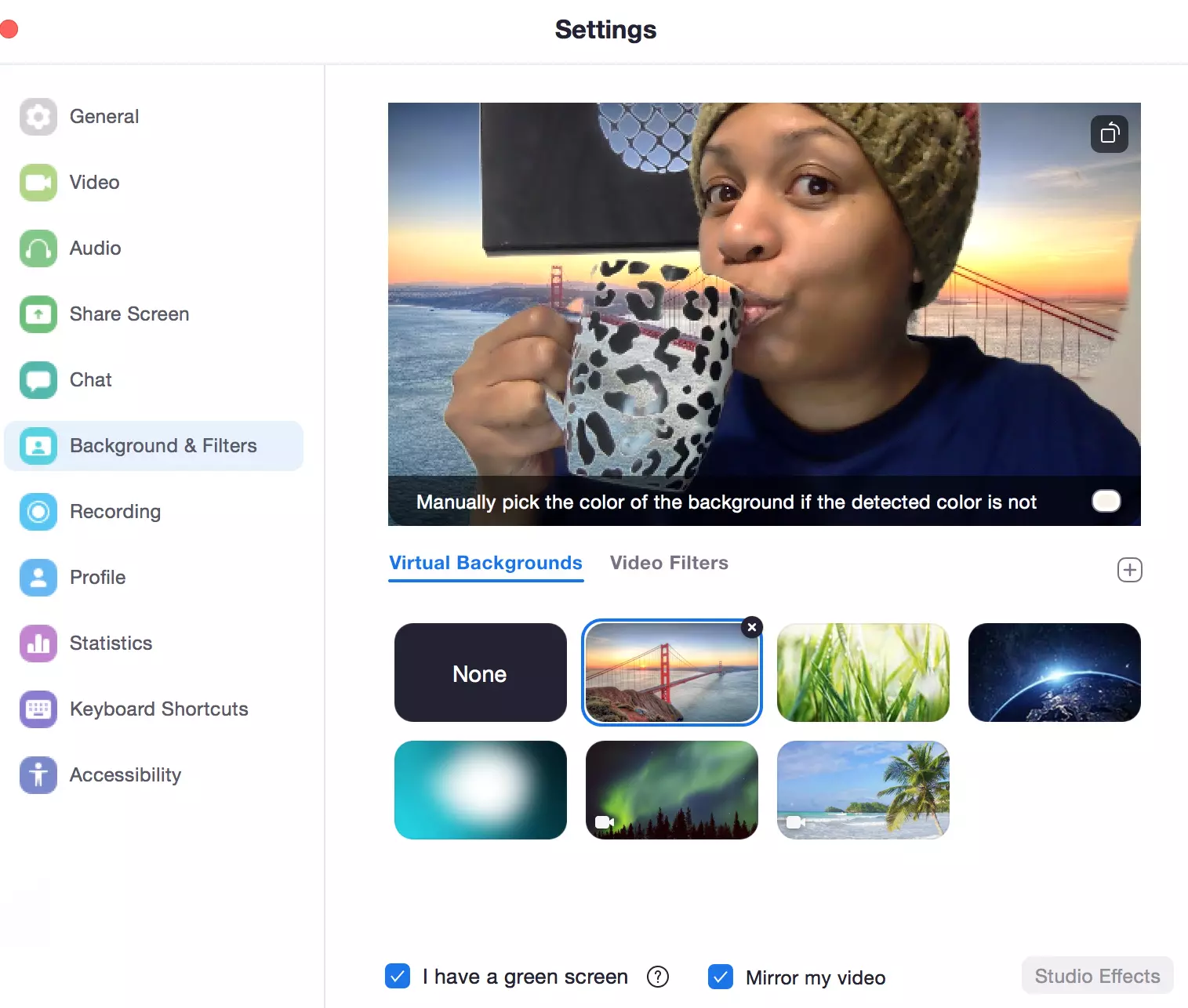Click the Video camera icon
Image resolution: width=1188 pixels, height=1008 pixels.
click(x=38, y=183)
